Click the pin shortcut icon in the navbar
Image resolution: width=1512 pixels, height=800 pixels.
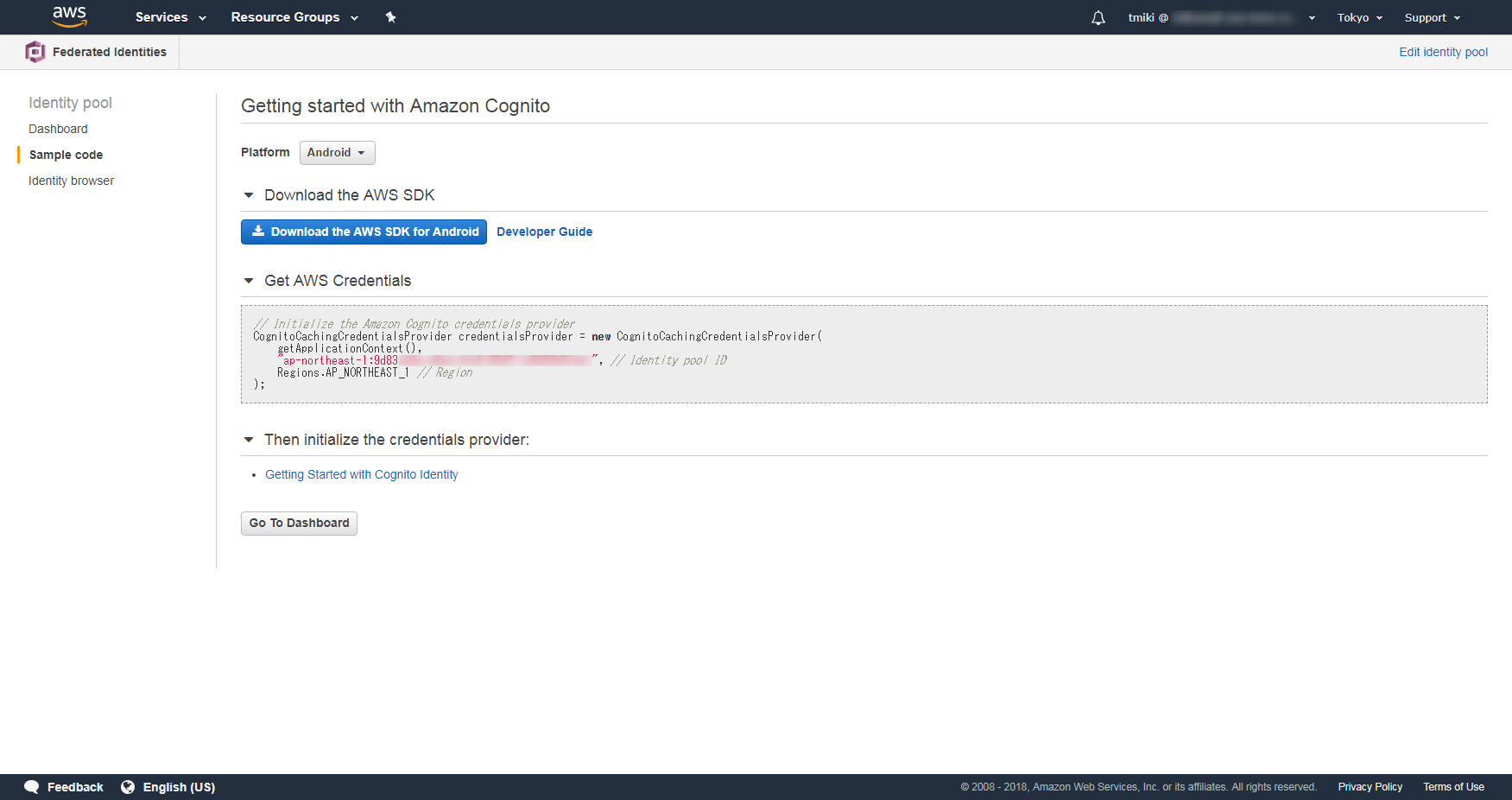click(390, 16)
